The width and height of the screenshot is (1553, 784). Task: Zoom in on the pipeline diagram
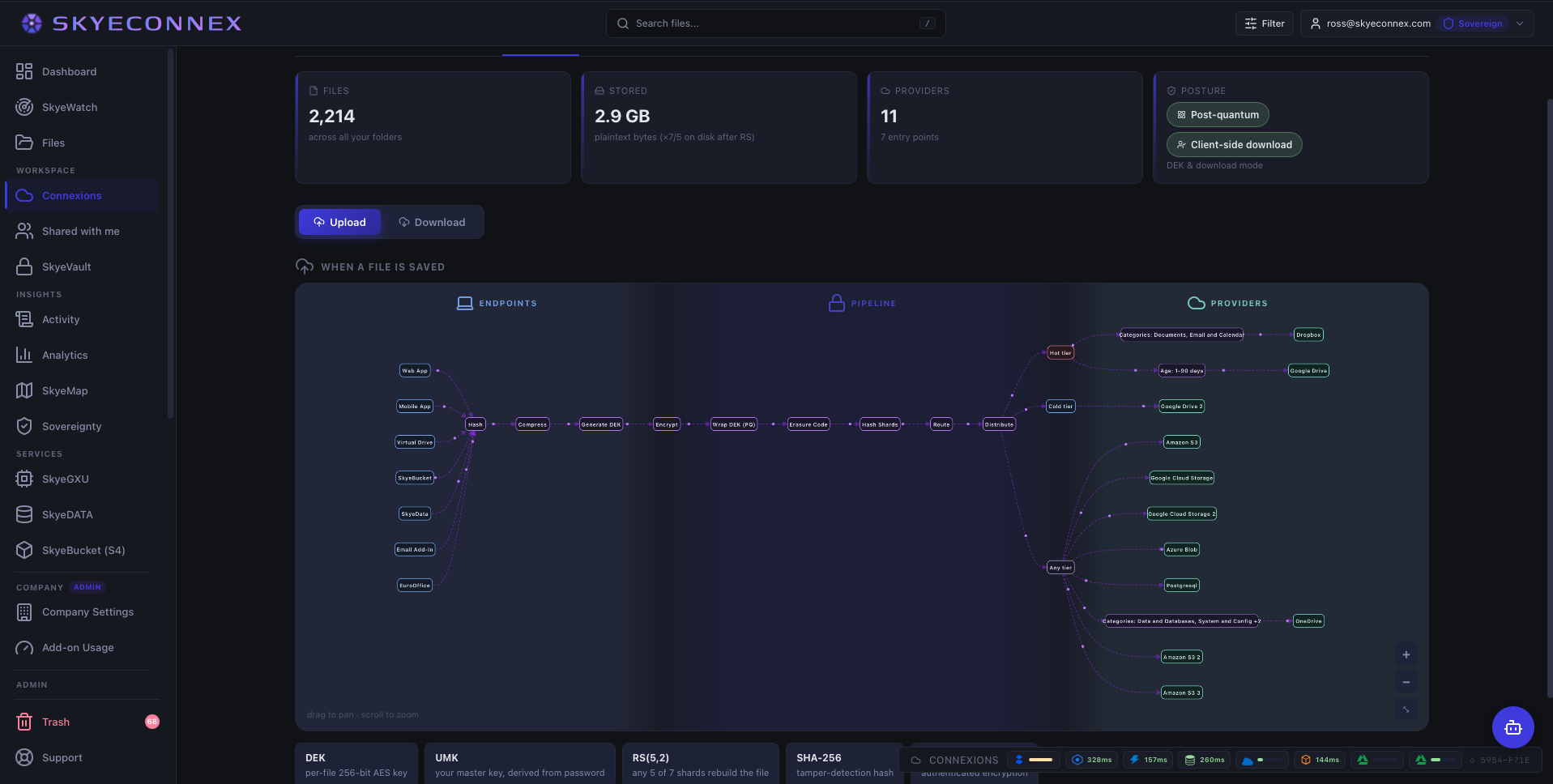coord(1406,654)
